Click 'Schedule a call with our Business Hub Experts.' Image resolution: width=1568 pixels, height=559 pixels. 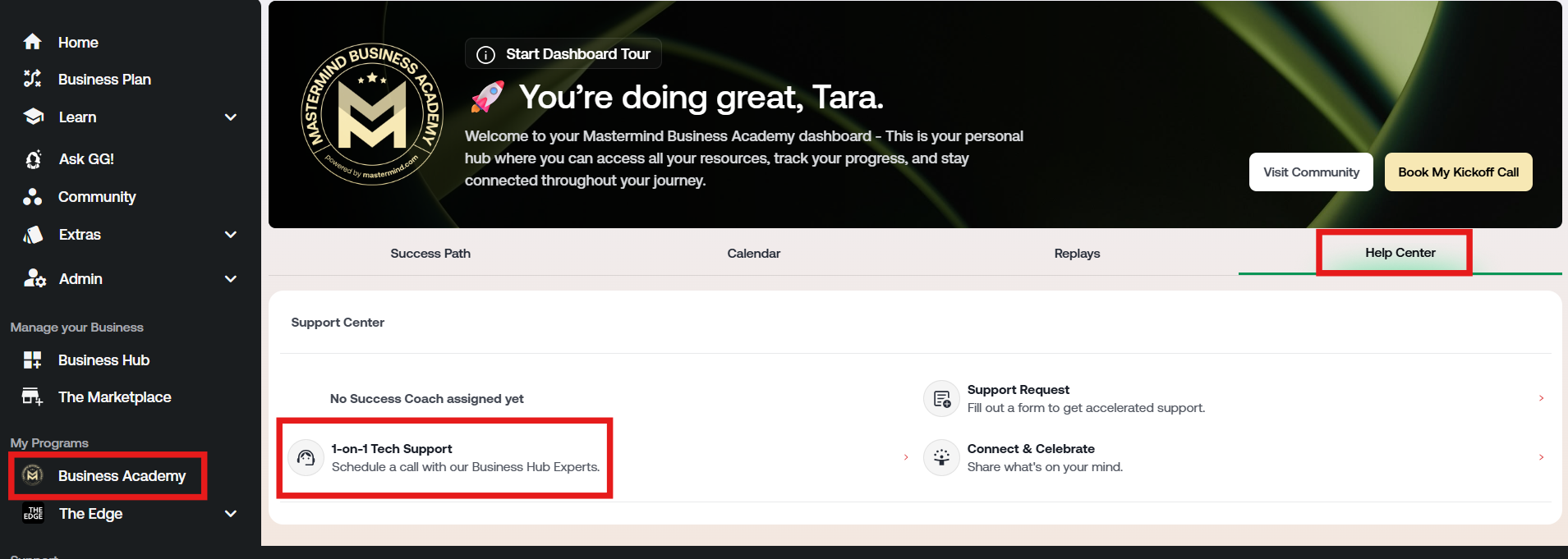point(466,467)
